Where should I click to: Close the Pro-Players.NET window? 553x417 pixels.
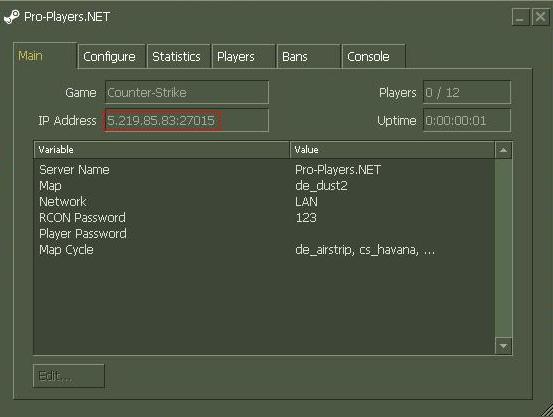(540, 17)
